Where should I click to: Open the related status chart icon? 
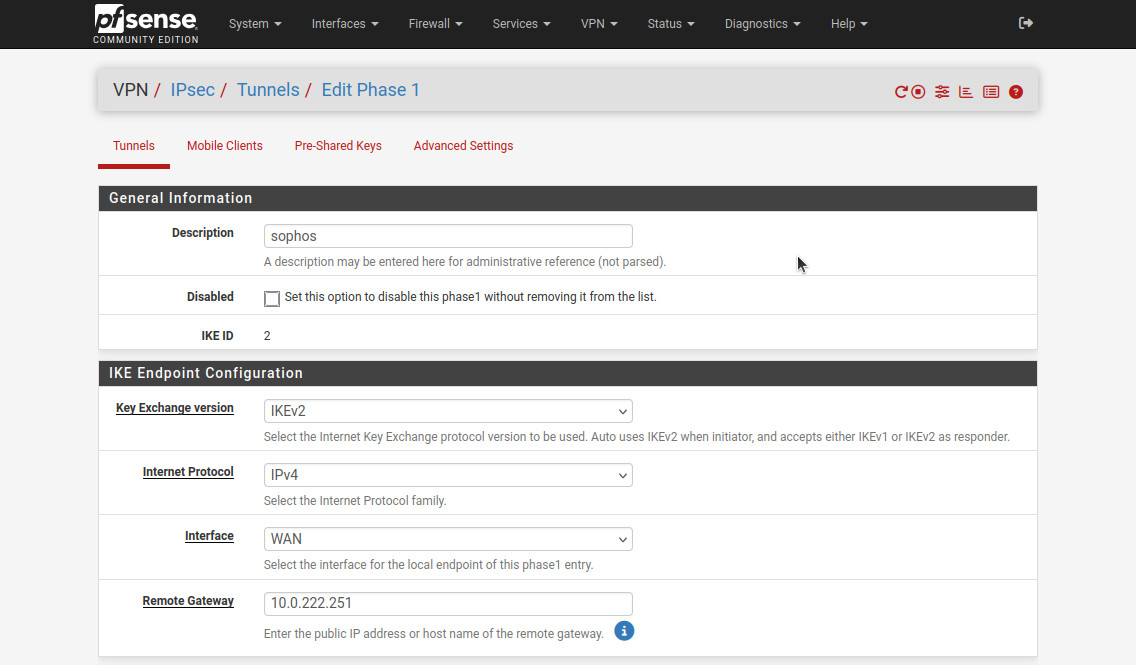click(x=966, y=92)
